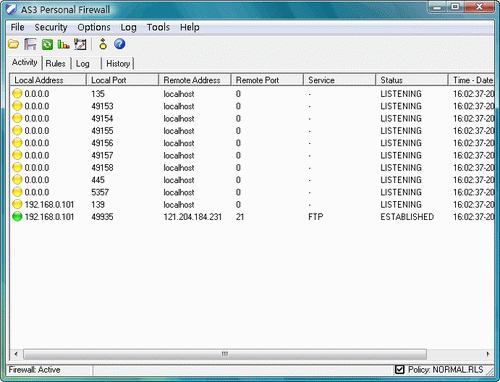
Task: Click yellow status icon for port 49153
Action: [x=17, y=106]
